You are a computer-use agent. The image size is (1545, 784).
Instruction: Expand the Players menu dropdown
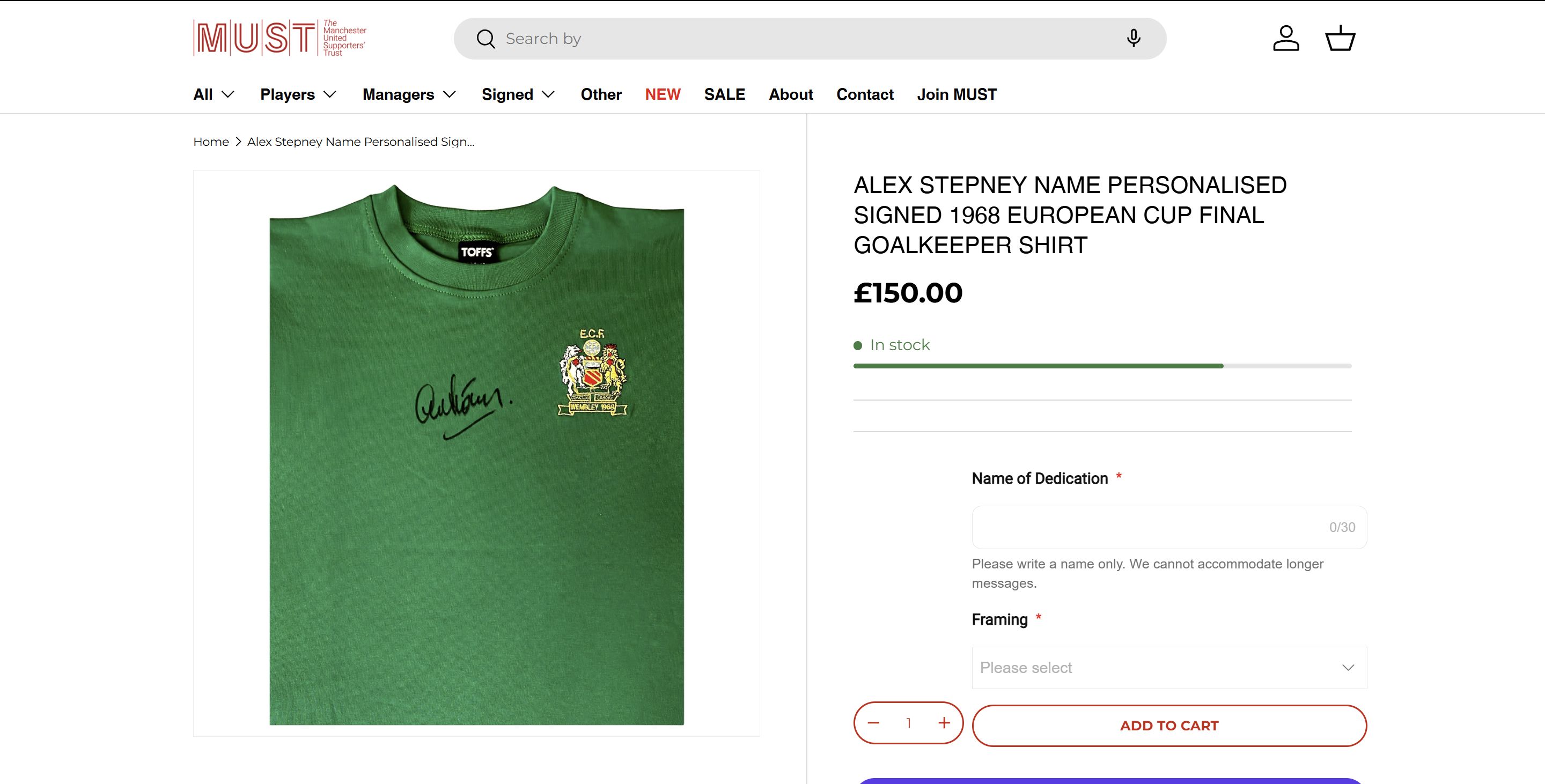click(298, 95)
